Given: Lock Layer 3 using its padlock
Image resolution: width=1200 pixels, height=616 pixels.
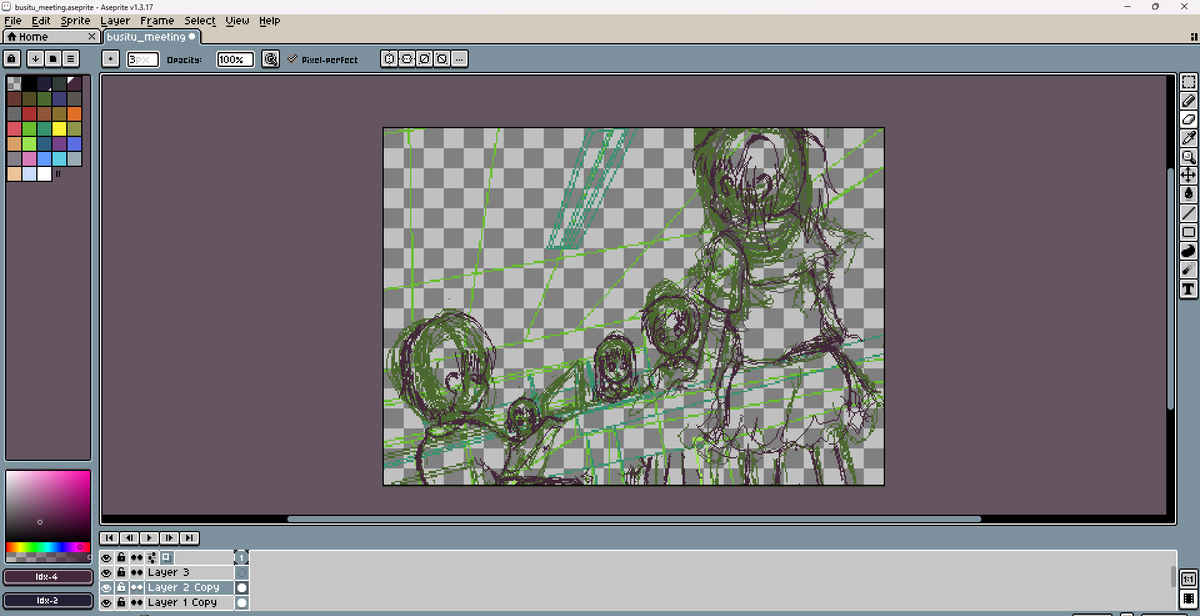Looking at the screenshot, I should [x=121, y=573].
